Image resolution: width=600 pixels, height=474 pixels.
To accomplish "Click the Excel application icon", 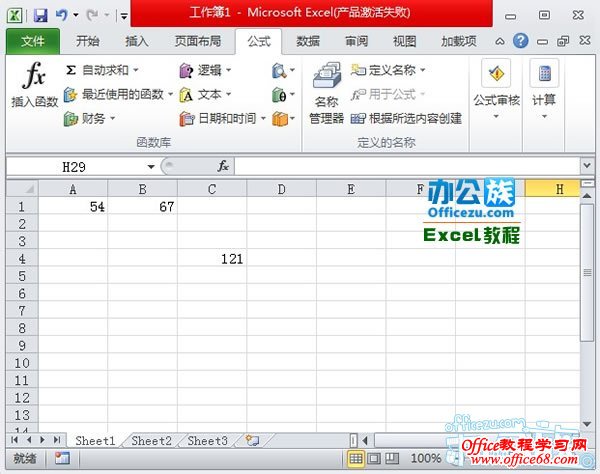I will tap(15, 15).
